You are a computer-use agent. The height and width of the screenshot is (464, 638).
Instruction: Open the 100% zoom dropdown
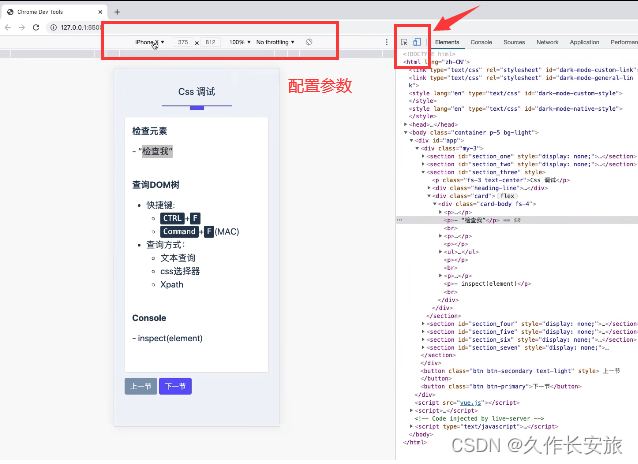pyautogui.click(x=240, y=42)
